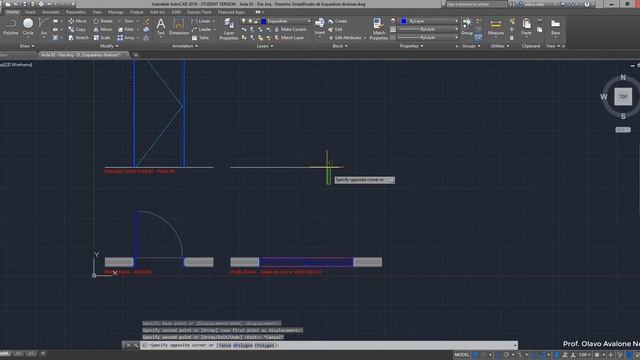This screenshot has width=640, height=360.
Task: Click the blue object color swatch in Properties
Action: (x=404, y=21)
